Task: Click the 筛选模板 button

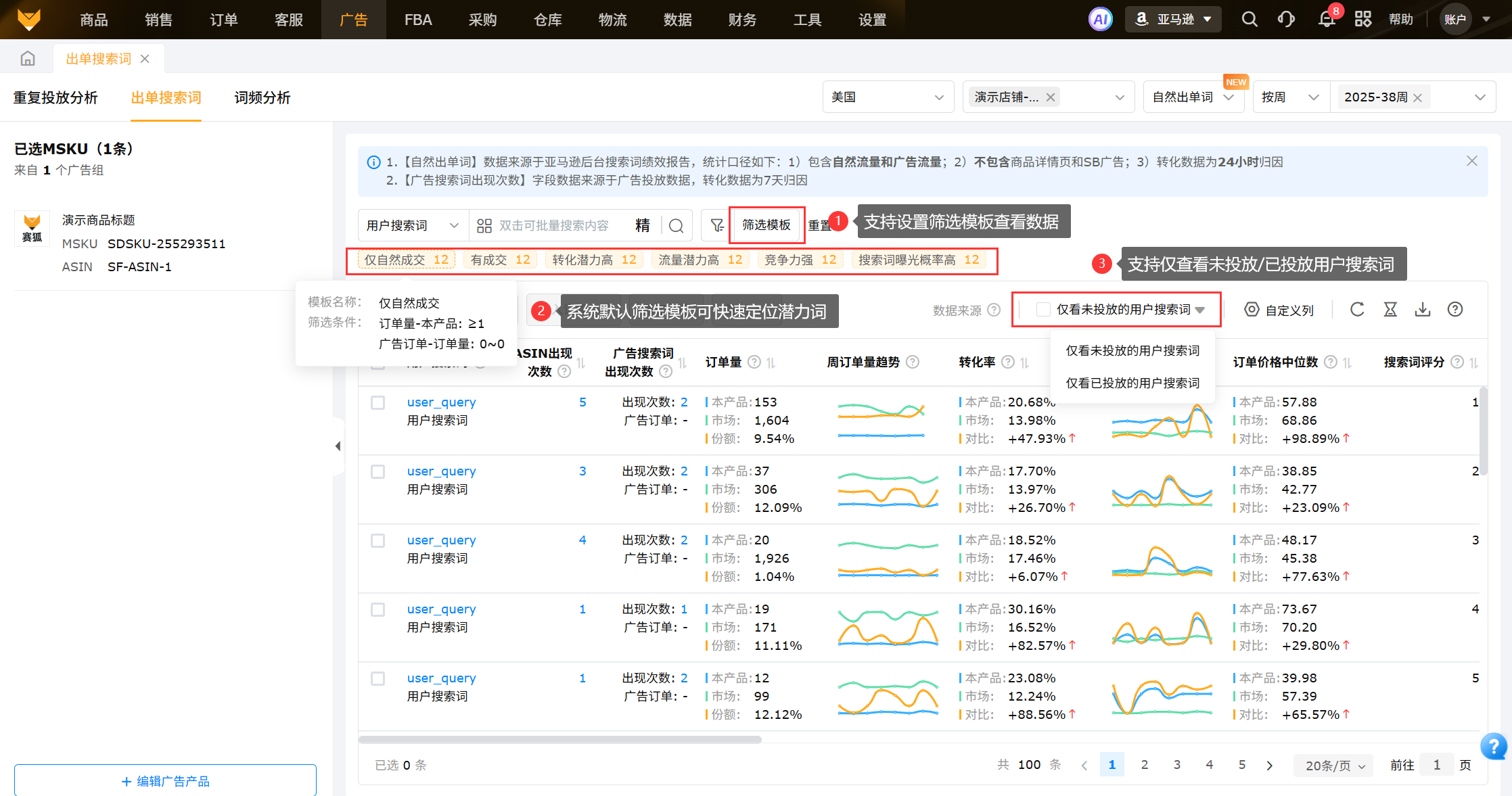Action: click(x=766, y=225)
